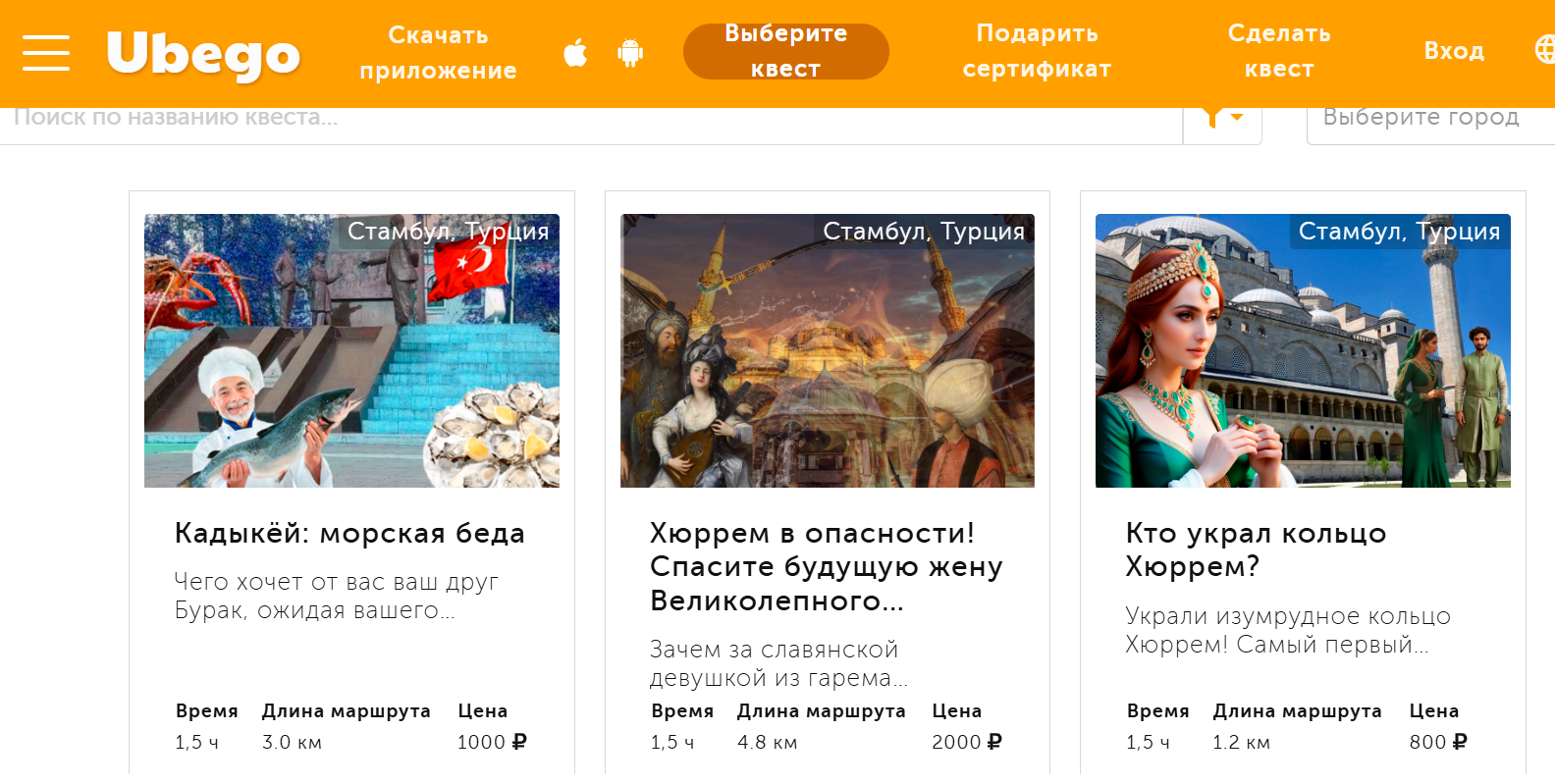1555x784 pixels.
Task: Go to Сделать квест page
Action: [x=1279, y=51]
